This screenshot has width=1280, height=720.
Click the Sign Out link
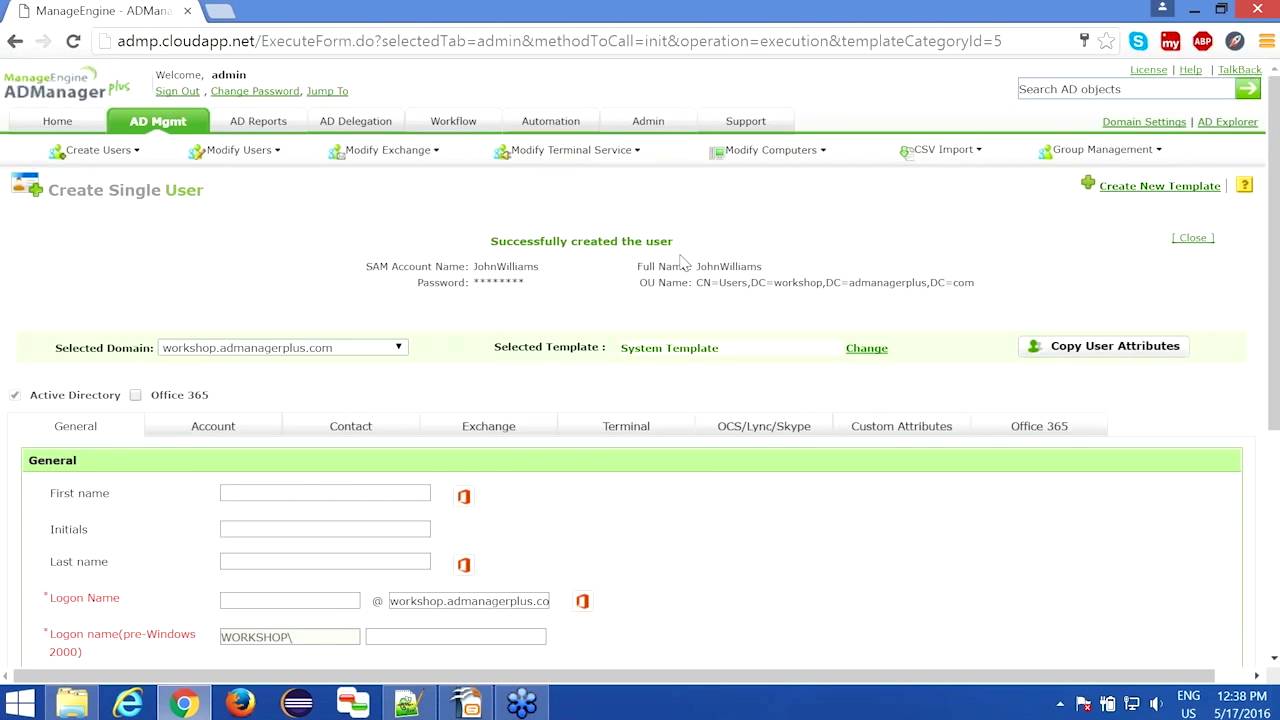(177, 91)
